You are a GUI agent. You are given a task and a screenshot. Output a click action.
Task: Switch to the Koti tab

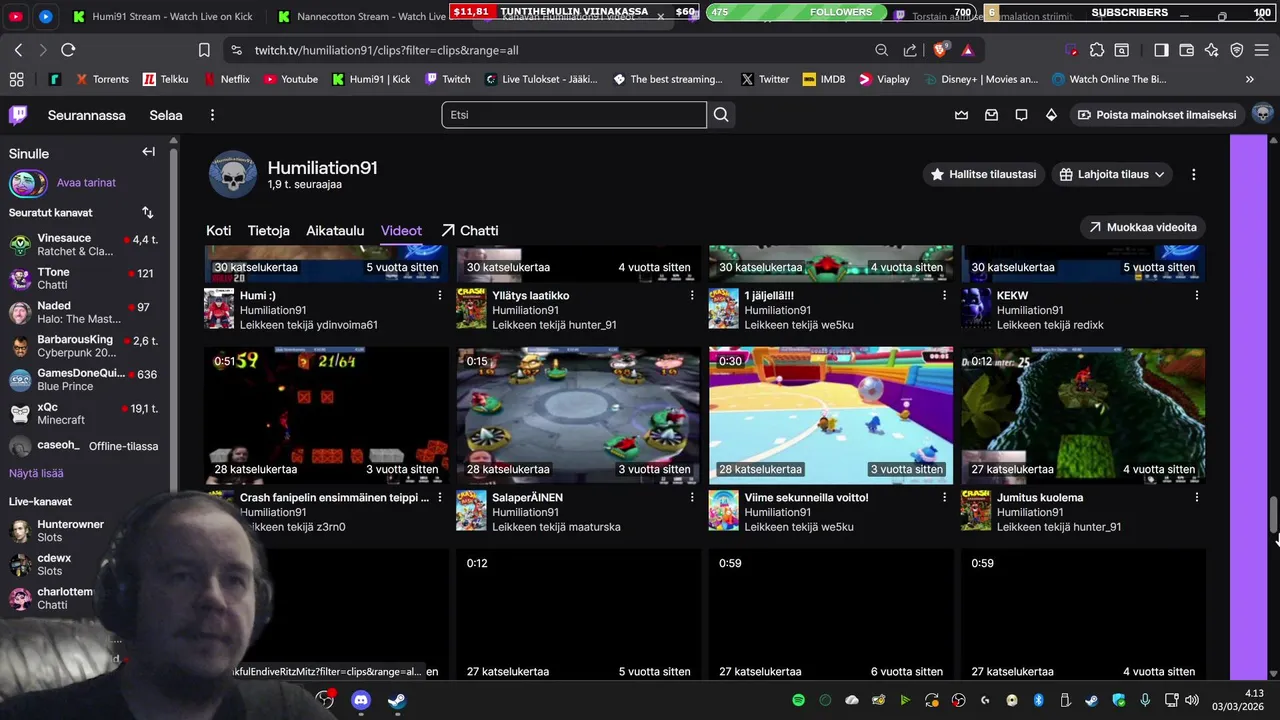pos(218,231)
